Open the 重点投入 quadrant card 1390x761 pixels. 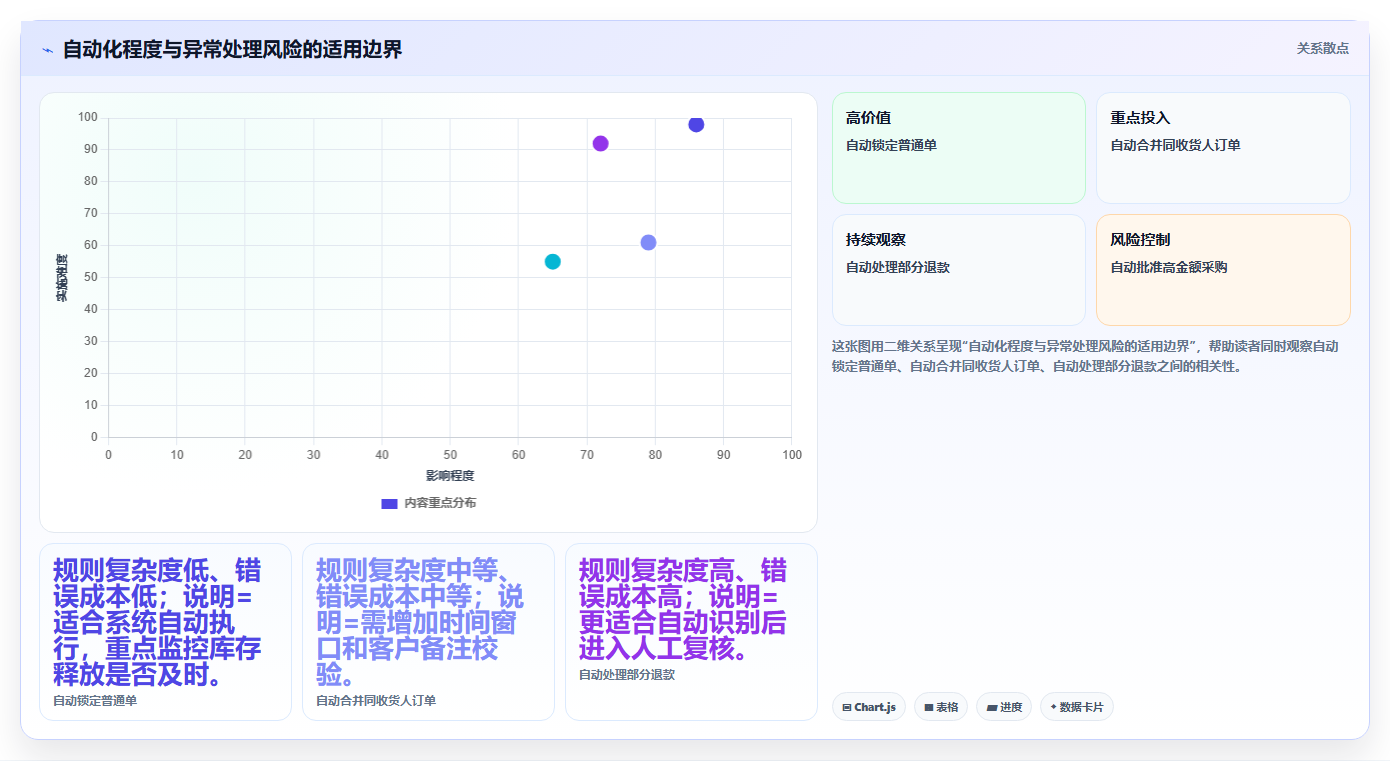point(1223,148)
